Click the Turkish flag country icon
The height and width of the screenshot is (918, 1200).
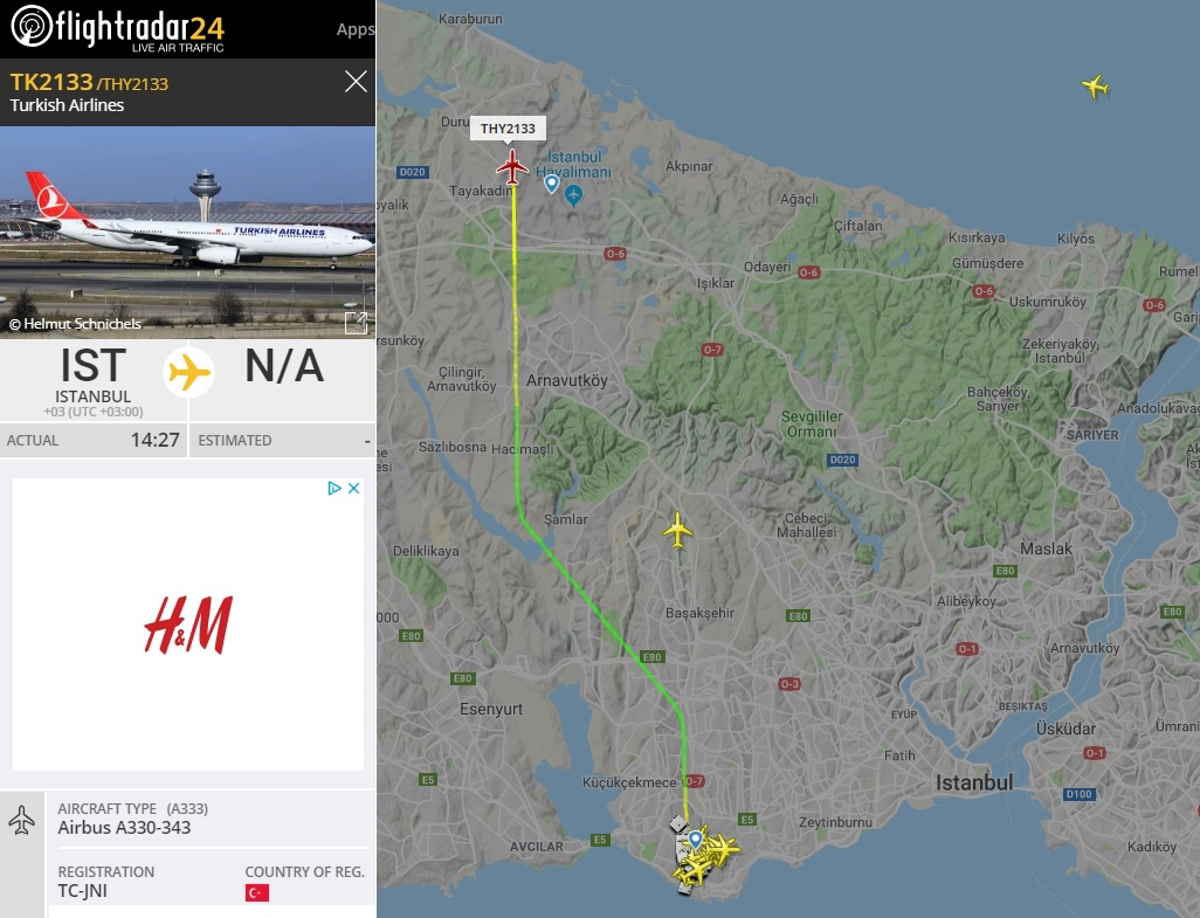pos(257,892)
